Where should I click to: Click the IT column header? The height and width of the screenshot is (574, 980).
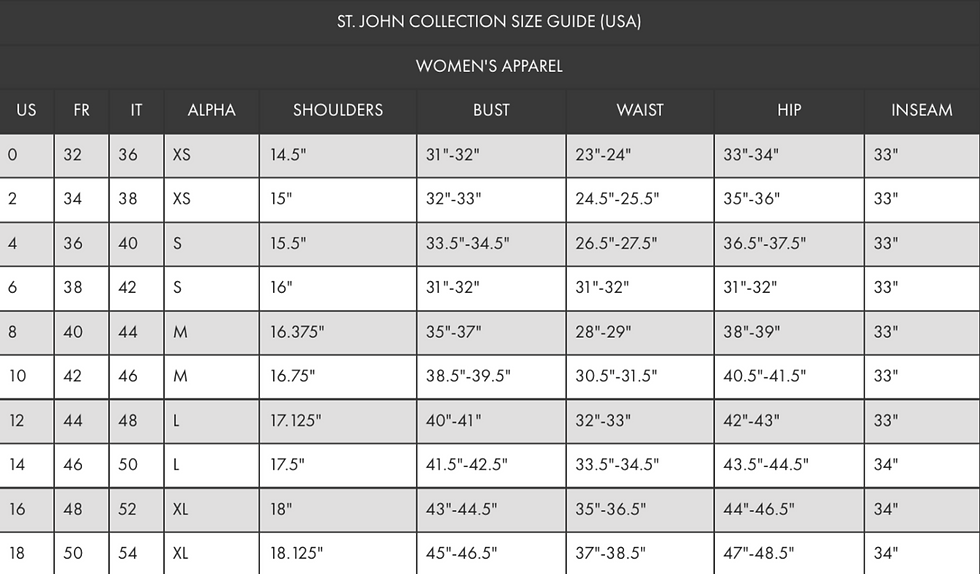(x=136, y=111)
